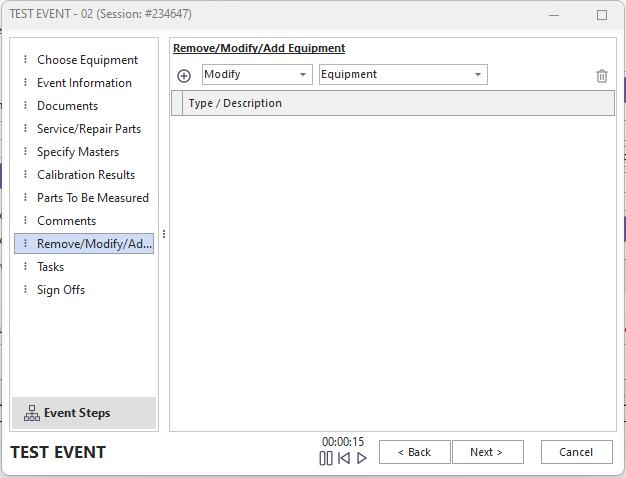Viewport: 626px width, 478px height.
Task: Cancel the event wizard
Action: [x=576, y=452]
